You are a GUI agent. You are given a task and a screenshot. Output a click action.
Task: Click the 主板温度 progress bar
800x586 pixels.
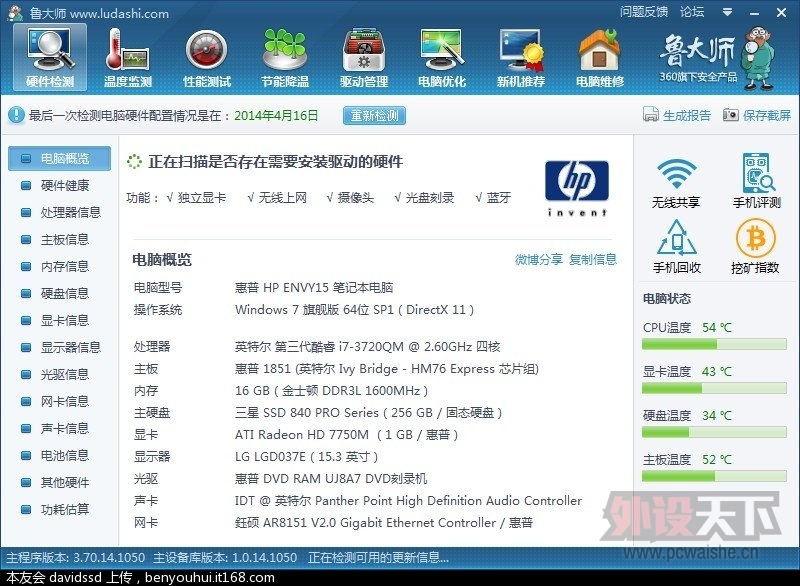[714, 477]
